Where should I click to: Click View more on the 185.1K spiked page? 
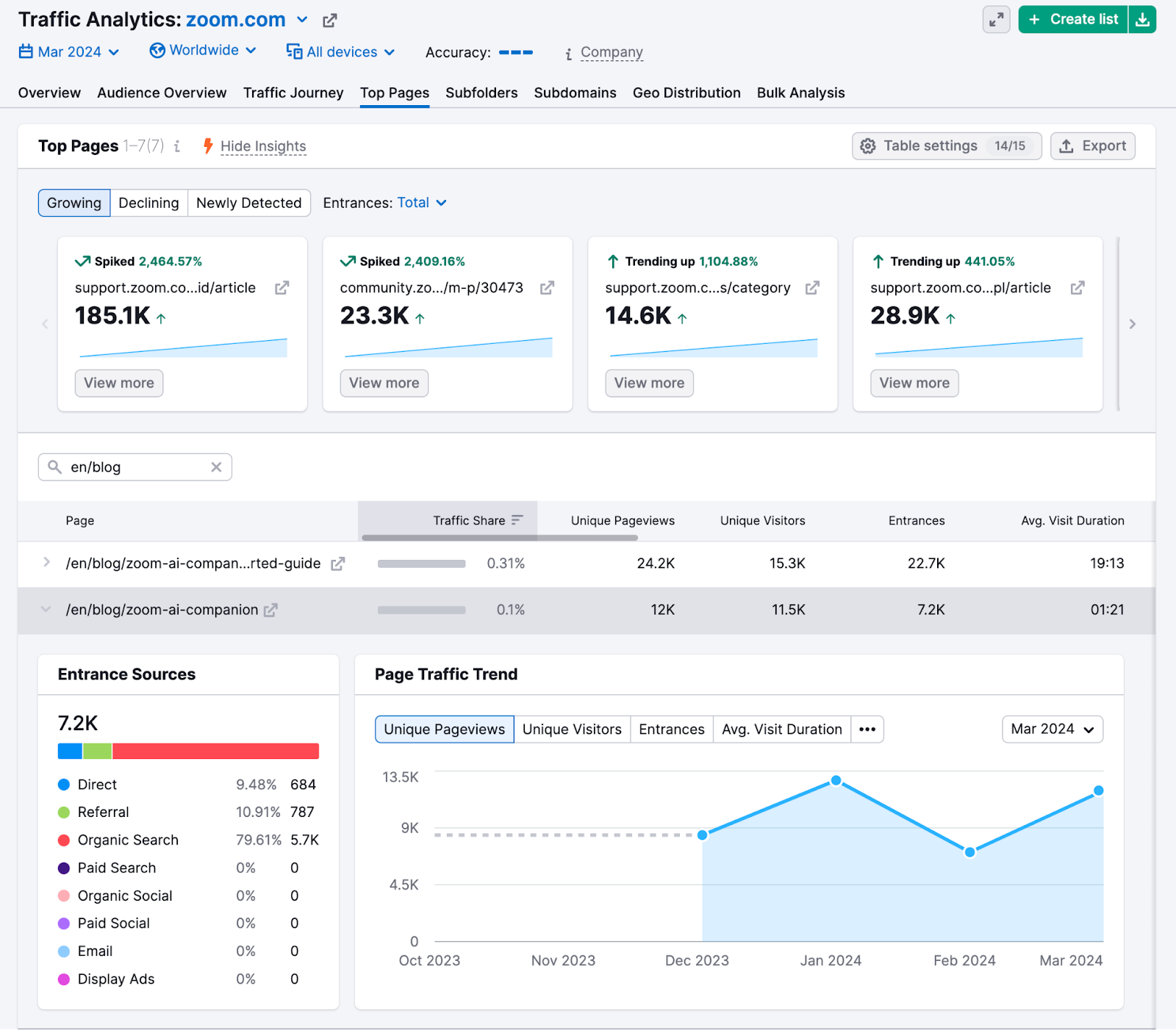coord(118,383)
